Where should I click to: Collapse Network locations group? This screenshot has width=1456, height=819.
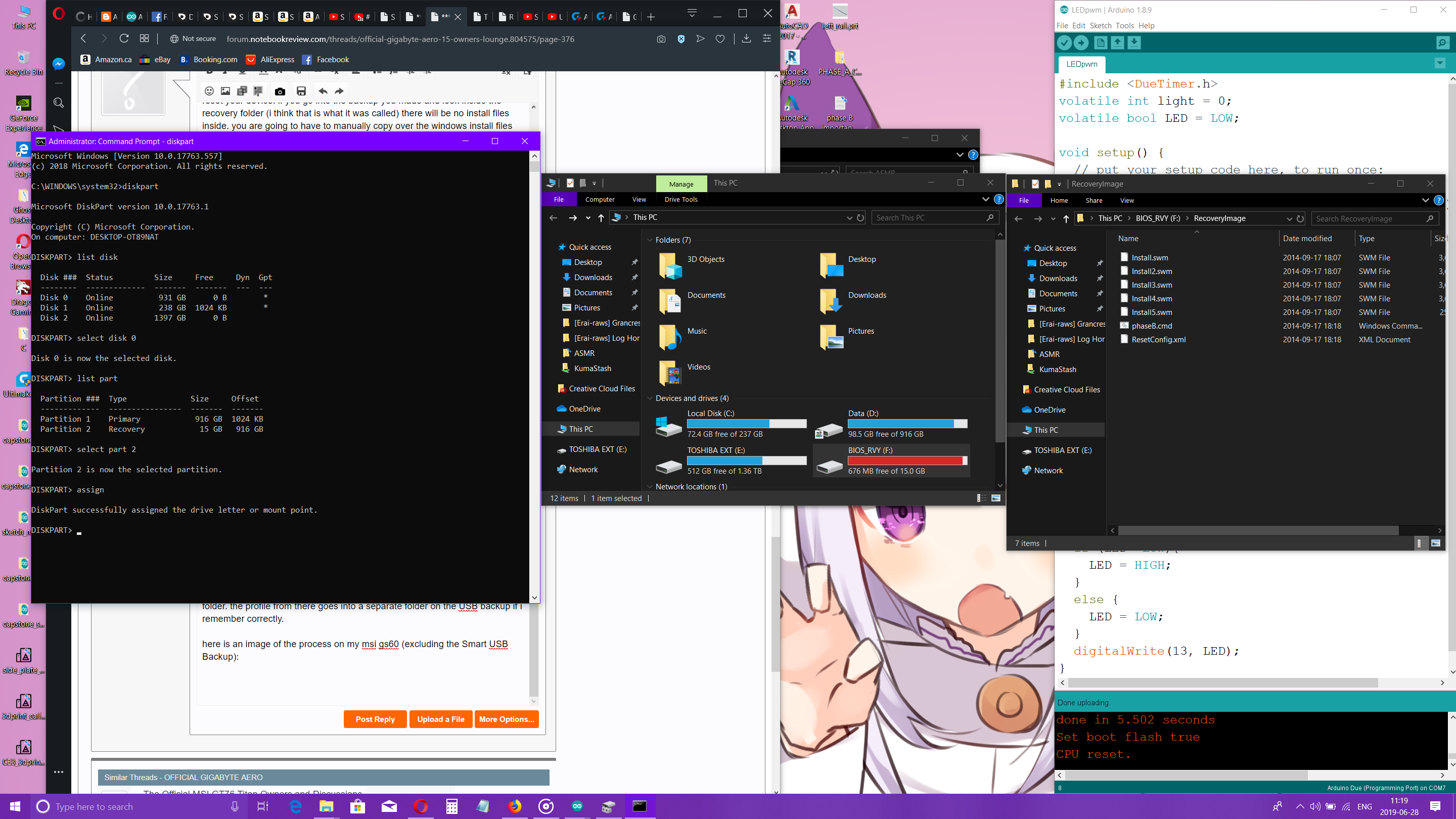pos(650,487)
